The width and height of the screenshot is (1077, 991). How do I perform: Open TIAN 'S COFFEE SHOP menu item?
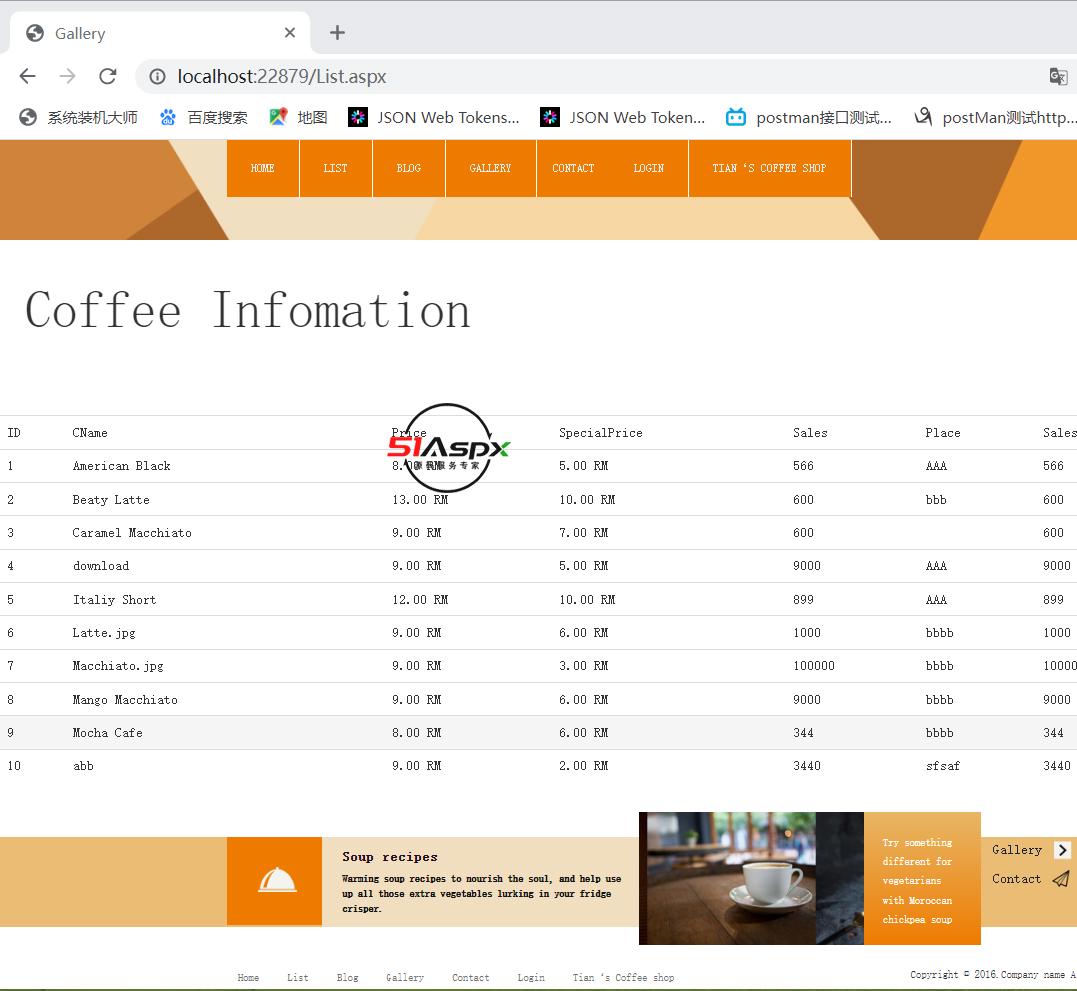click(x=769, y=168)
